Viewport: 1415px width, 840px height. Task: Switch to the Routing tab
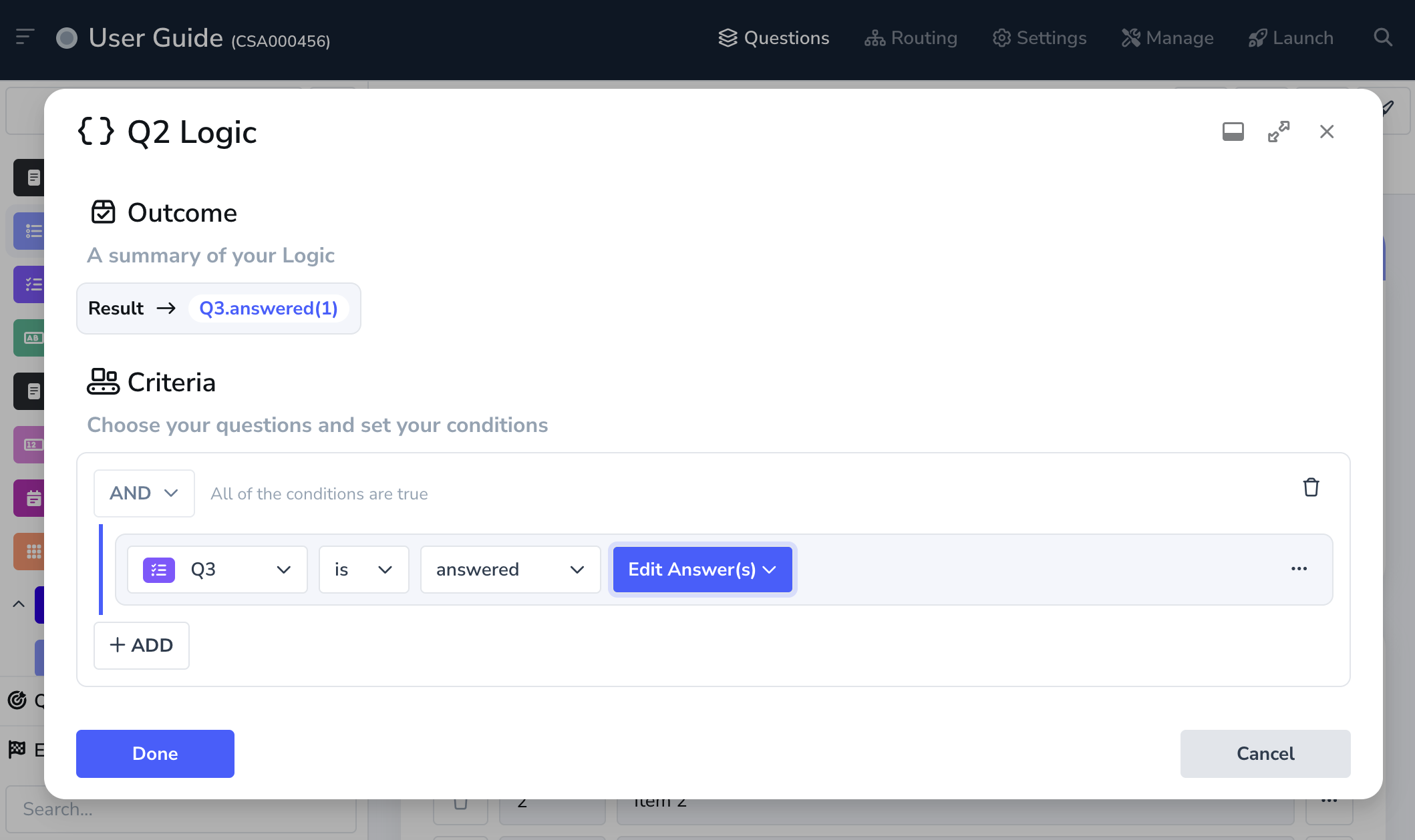click(911, 38)
